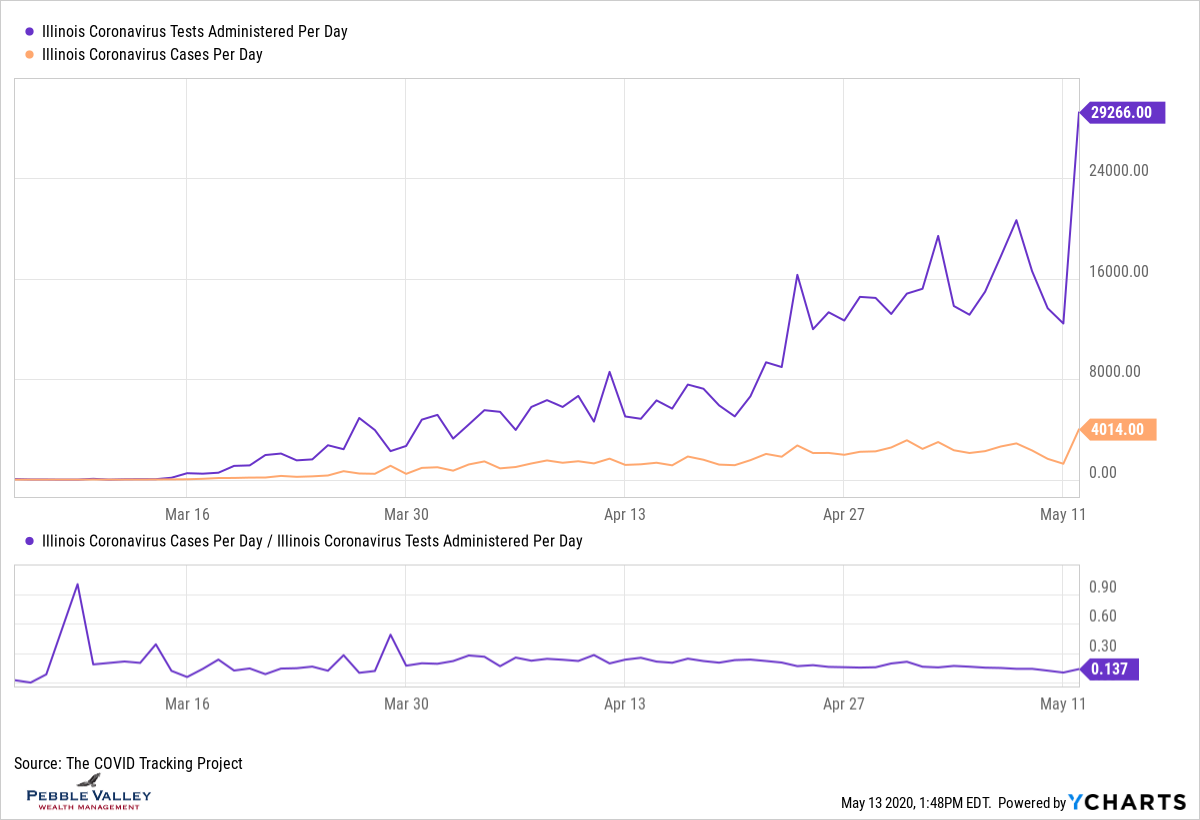Screen dimensions: 1200x820
Task: Click the purple dot beside Tests Administered legend
Action: [x=29, y=32]
